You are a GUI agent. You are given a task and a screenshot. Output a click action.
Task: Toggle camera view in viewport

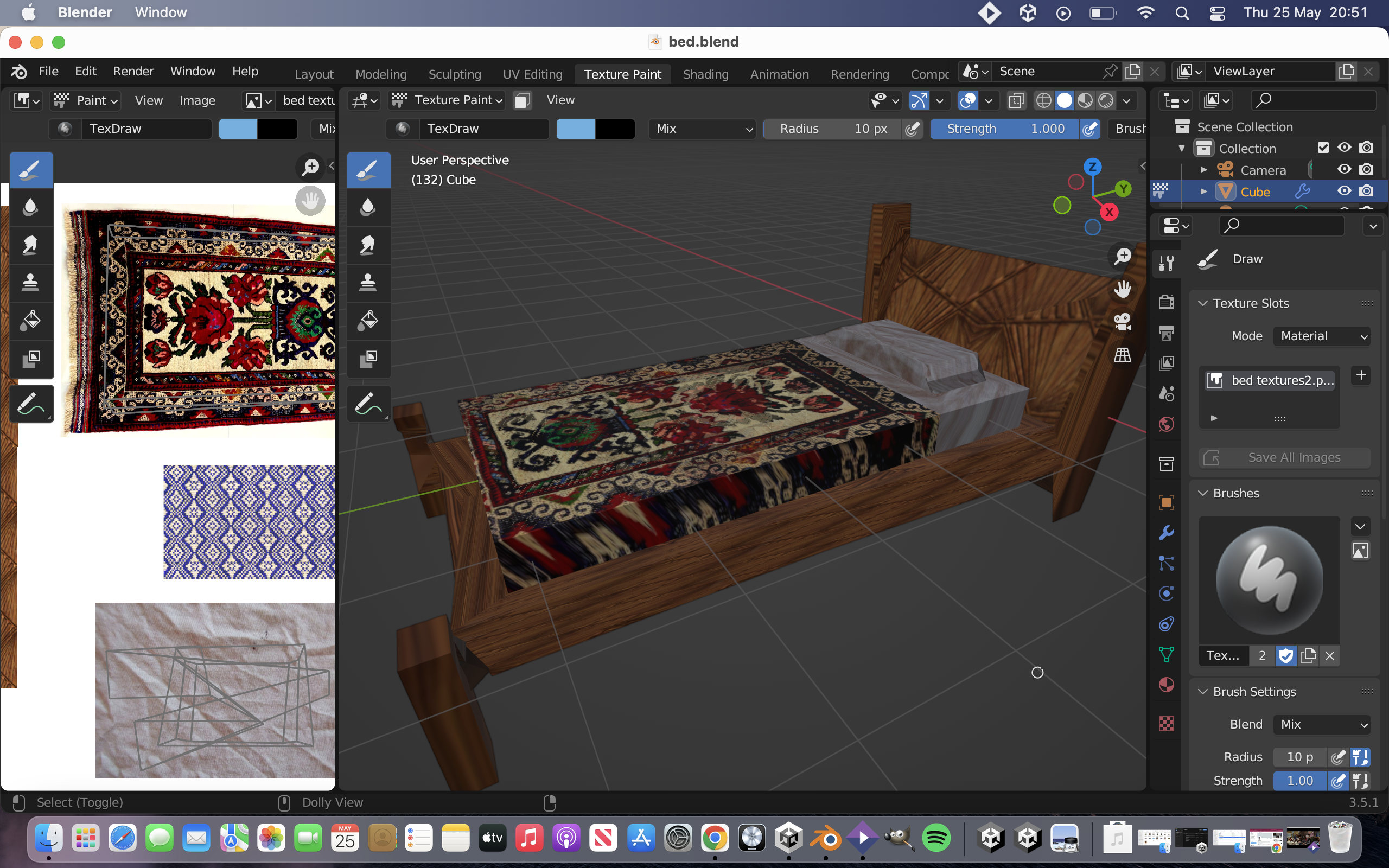tap(1122, 322)
